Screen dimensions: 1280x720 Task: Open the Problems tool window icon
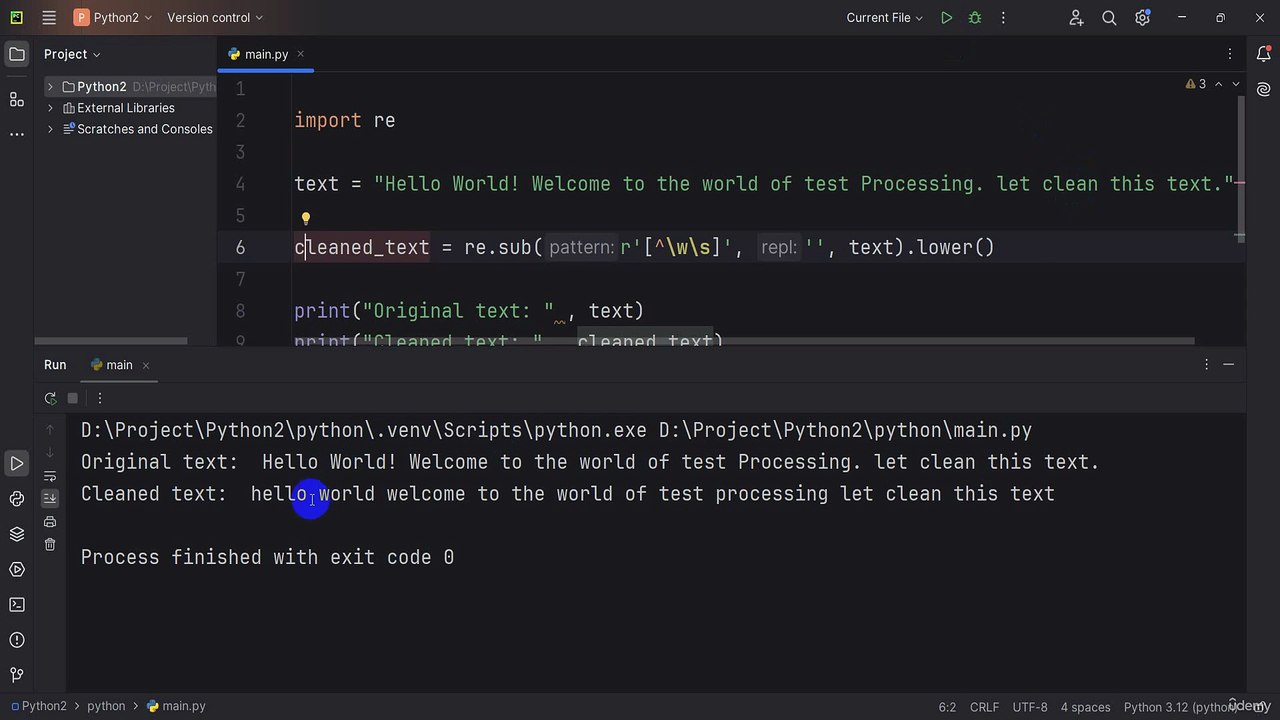click(17, 640)
